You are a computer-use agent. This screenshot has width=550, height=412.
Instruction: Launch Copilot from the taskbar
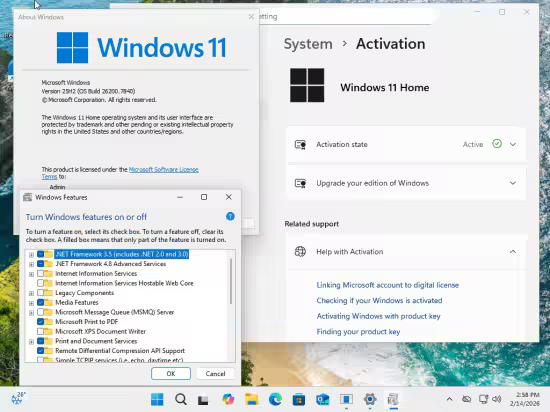[228, 399]
